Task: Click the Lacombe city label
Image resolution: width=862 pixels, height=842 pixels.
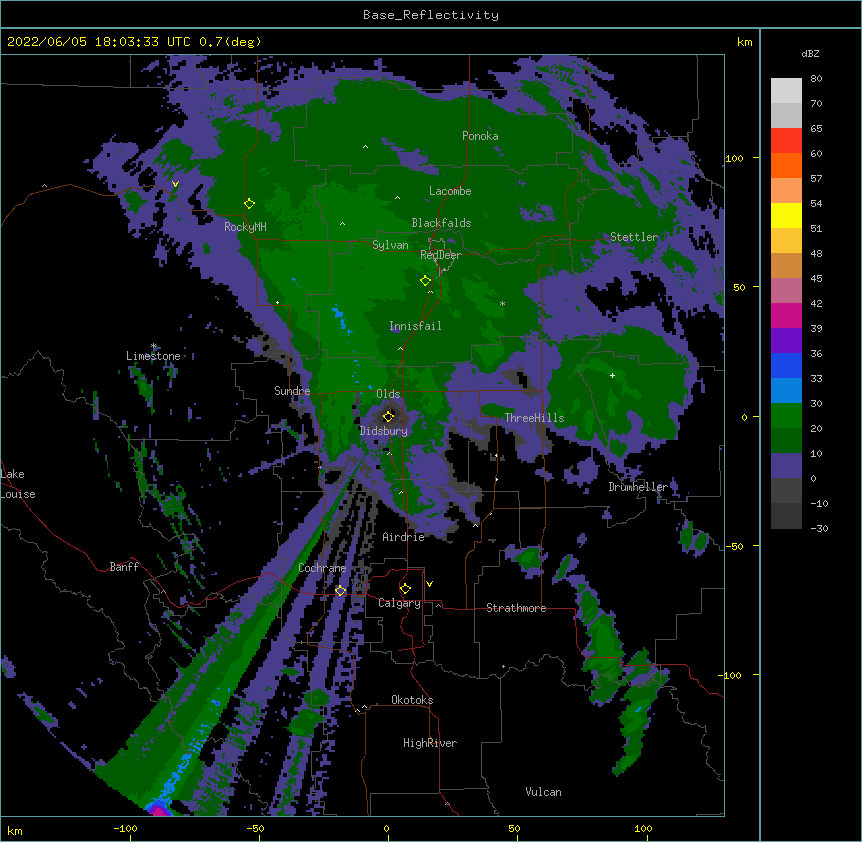Action: click(450, 191)
